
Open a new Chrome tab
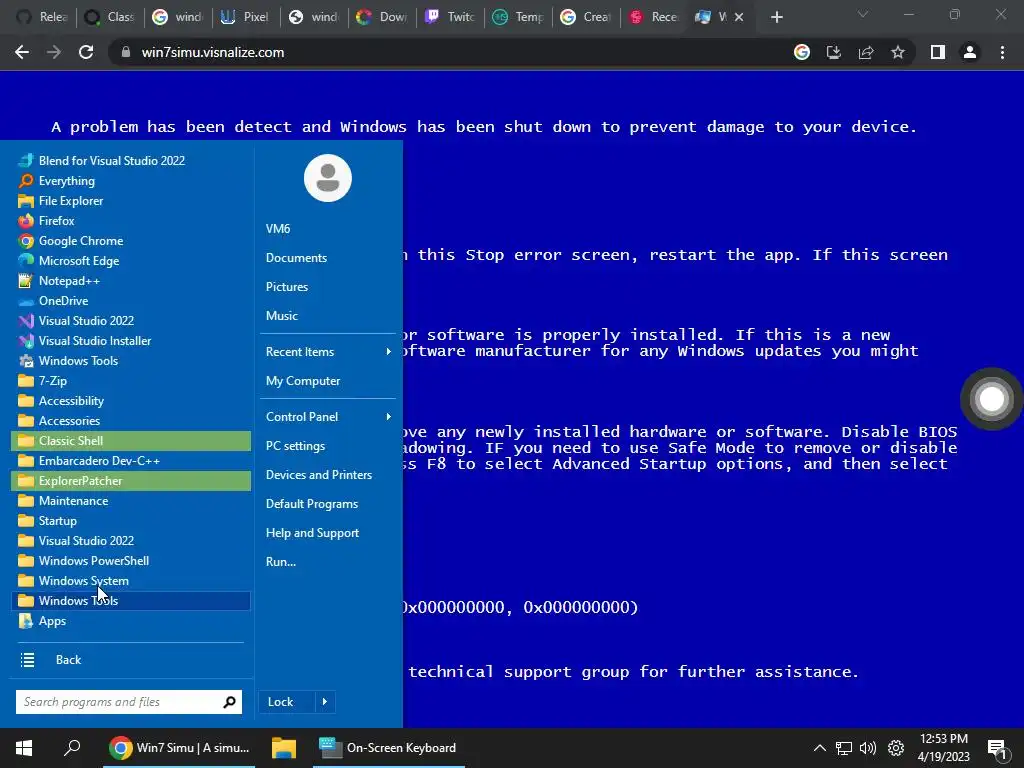(x=776, y=17)
